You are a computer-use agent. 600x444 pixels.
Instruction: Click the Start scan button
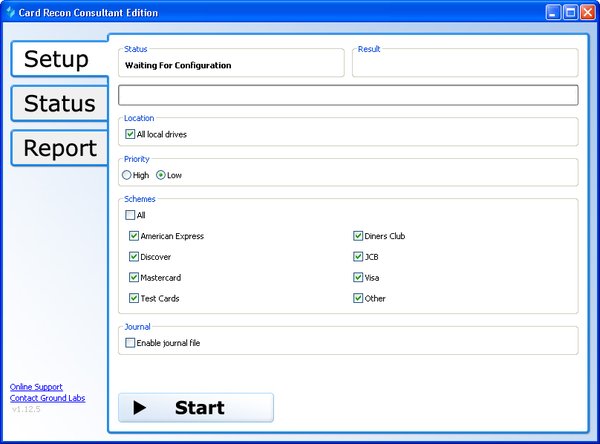coord(196,408)
